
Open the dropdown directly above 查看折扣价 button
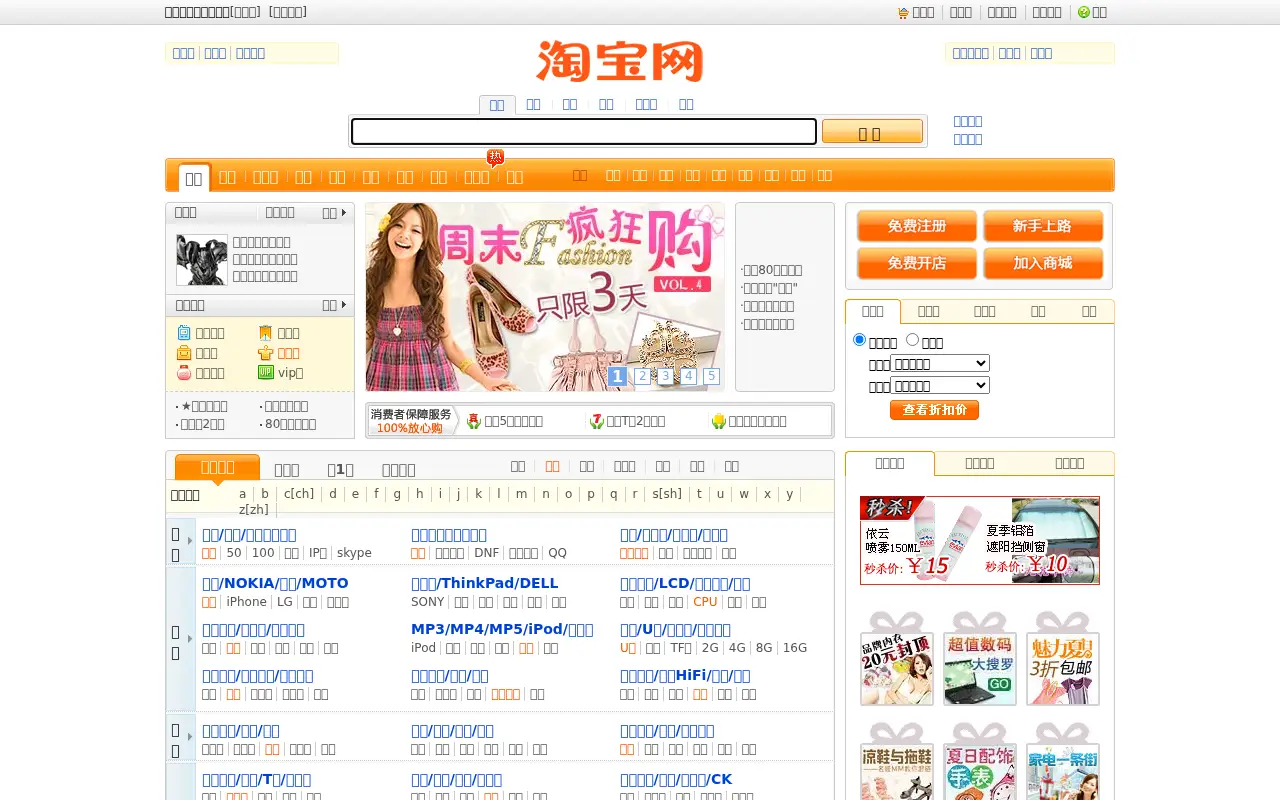tap(940, 385)
